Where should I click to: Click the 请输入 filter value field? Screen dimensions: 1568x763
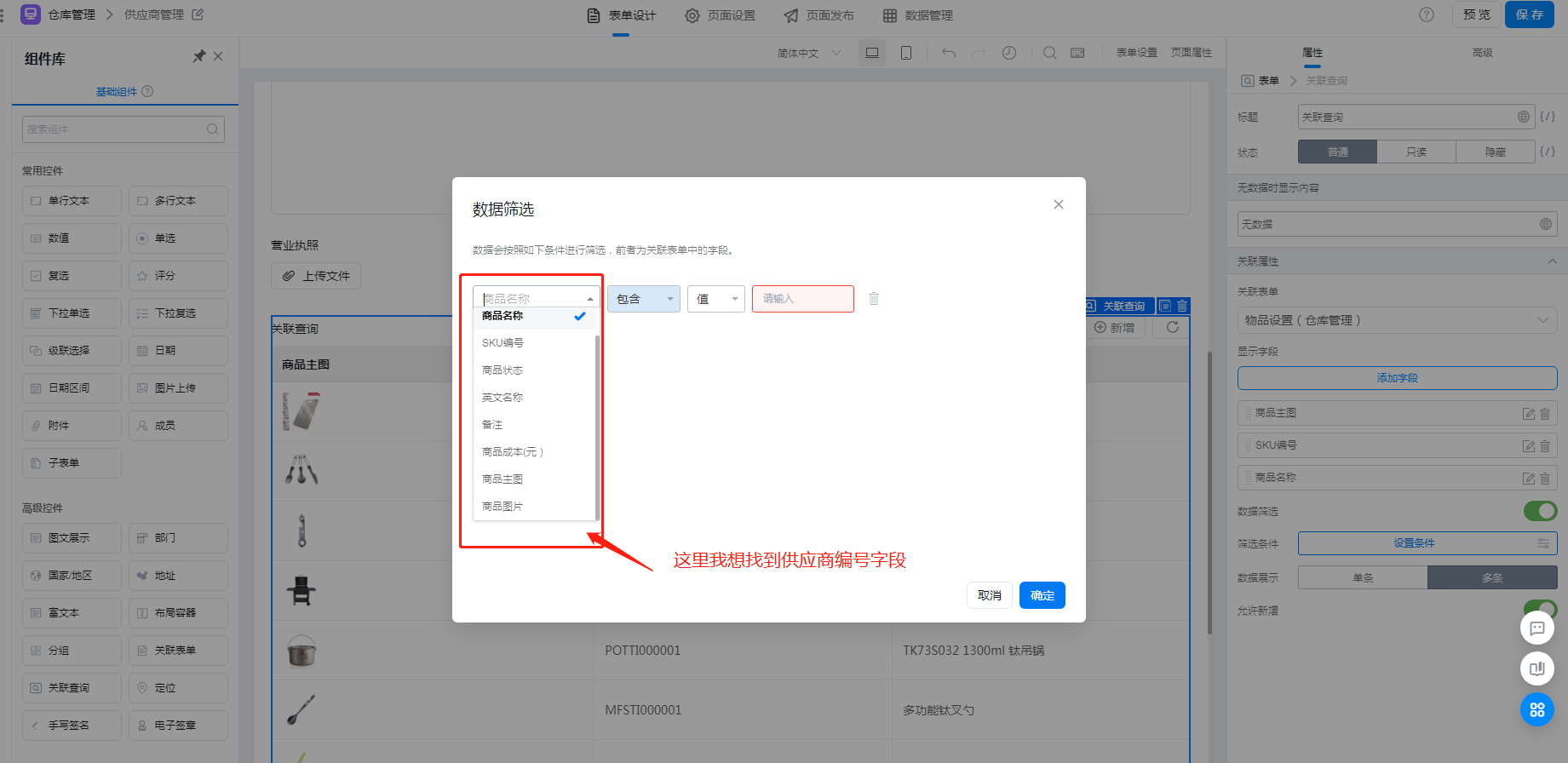803,299
